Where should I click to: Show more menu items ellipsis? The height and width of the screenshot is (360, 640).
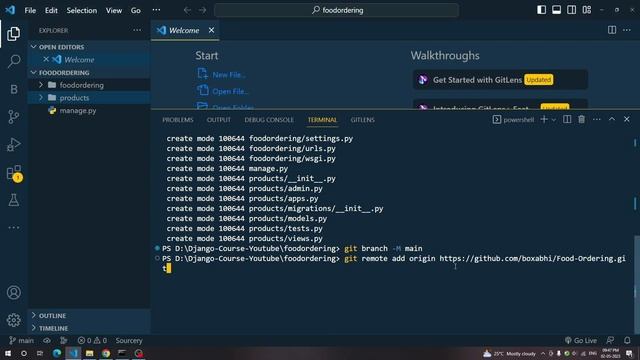tap(156, 10)
